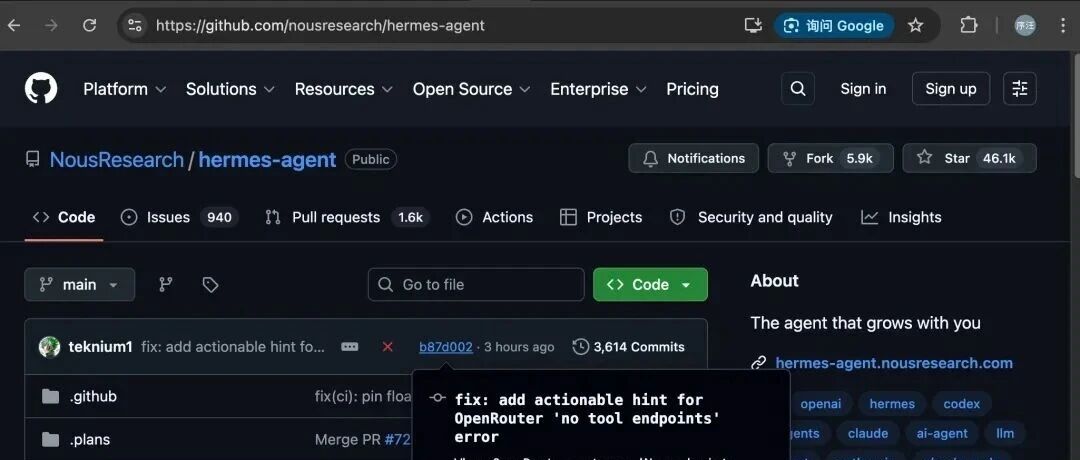Click the Issues count badge 940
This screenshot has height=460, width=1080.
219,218
